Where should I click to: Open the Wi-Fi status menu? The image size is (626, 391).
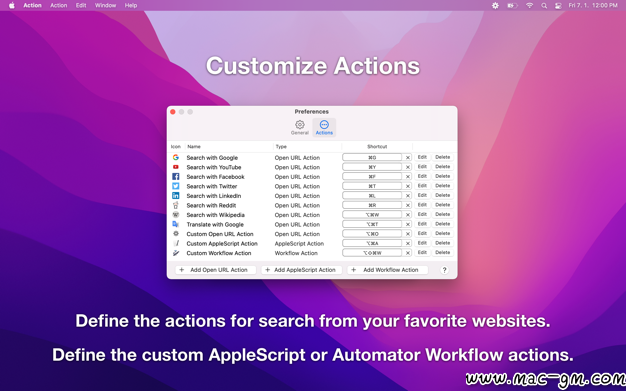(529, 6)
